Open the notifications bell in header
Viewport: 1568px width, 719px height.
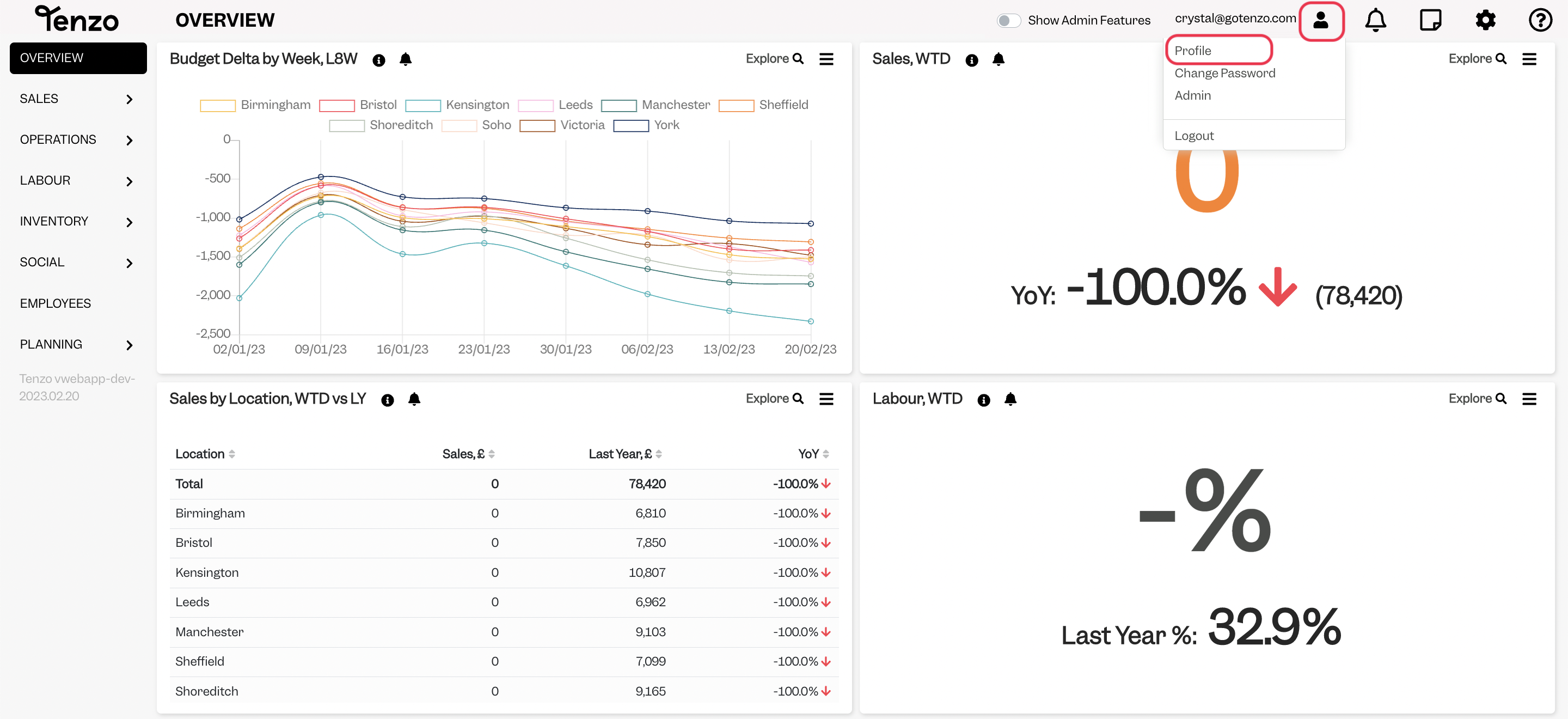point(1375,20)
